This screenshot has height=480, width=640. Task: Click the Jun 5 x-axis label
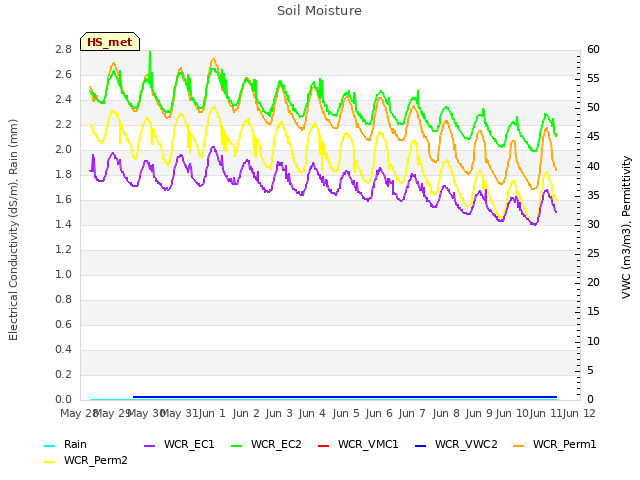(346, 413)
